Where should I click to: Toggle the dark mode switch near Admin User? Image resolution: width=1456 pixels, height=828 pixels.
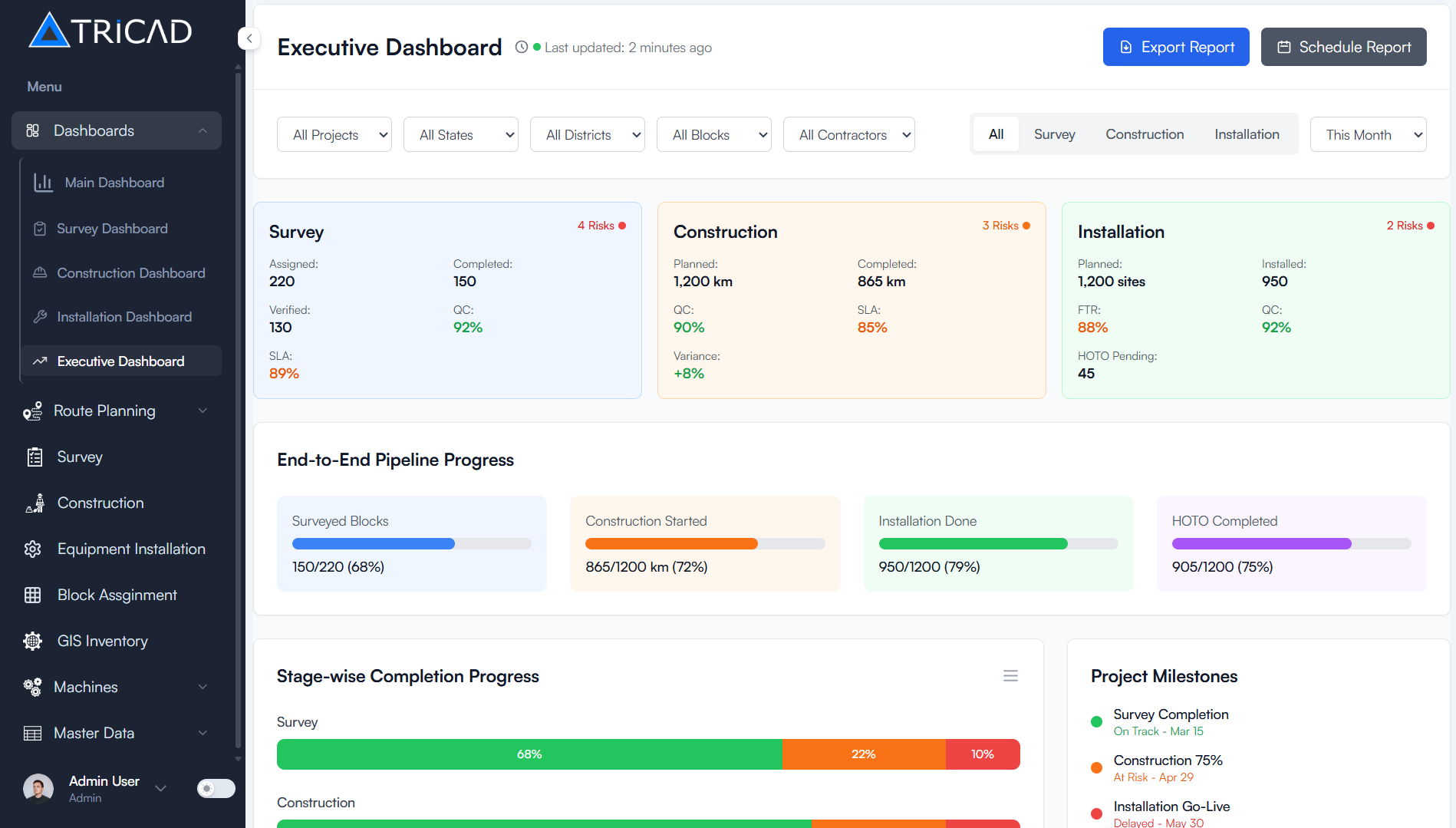pos(216,788)
